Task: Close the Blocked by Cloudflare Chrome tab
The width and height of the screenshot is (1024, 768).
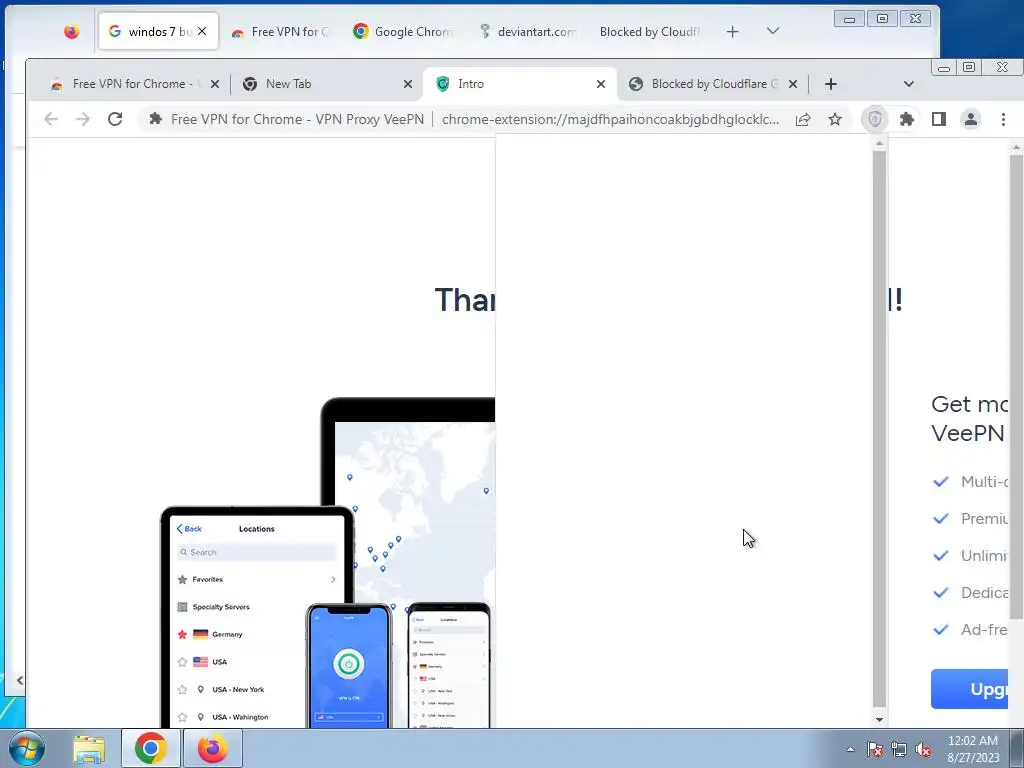Action: tap(793, 84)
